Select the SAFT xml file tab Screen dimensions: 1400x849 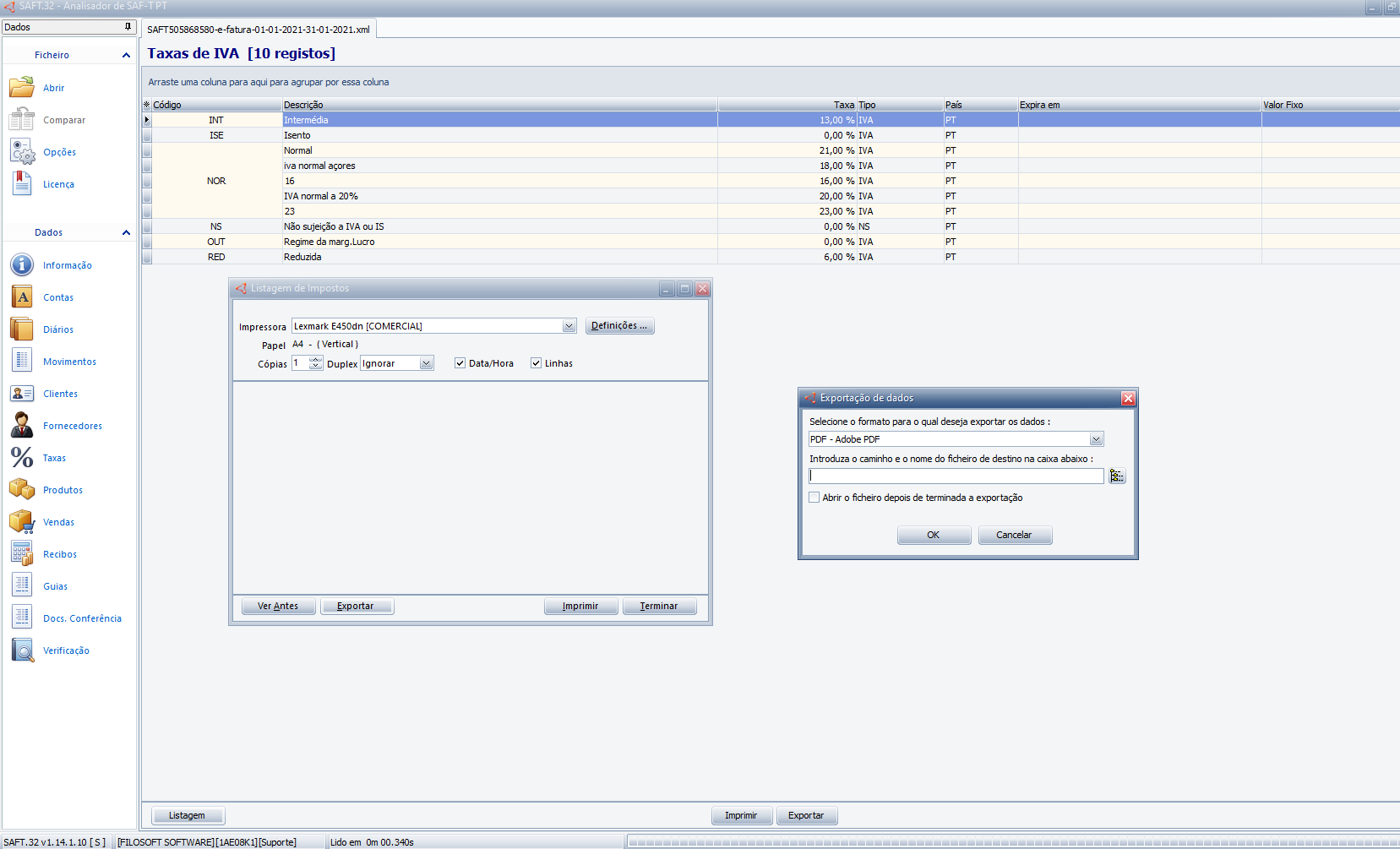pyautogui.click(x=259, y=30)
